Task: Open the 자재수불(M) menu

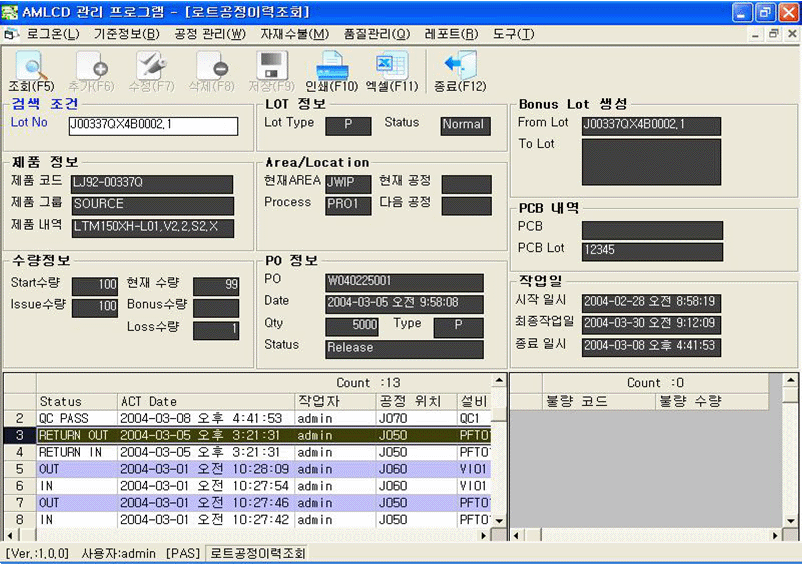Action: click(x=294, y=34)
